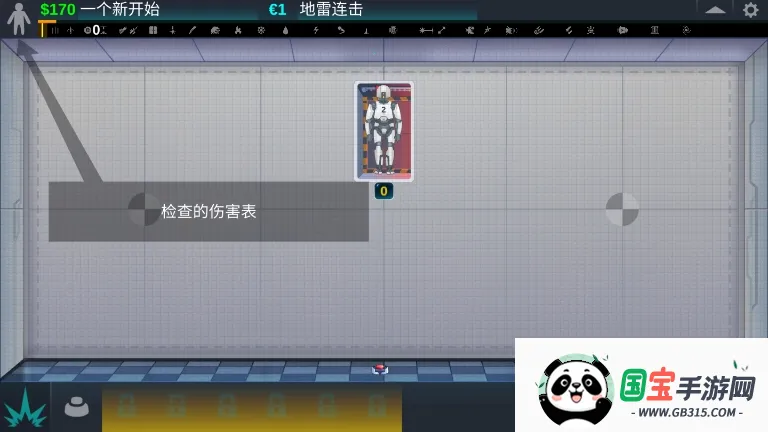Viewport: 768px width, 432px height.
Task: Click the right crosshair target marker
Action: [622, 210]
